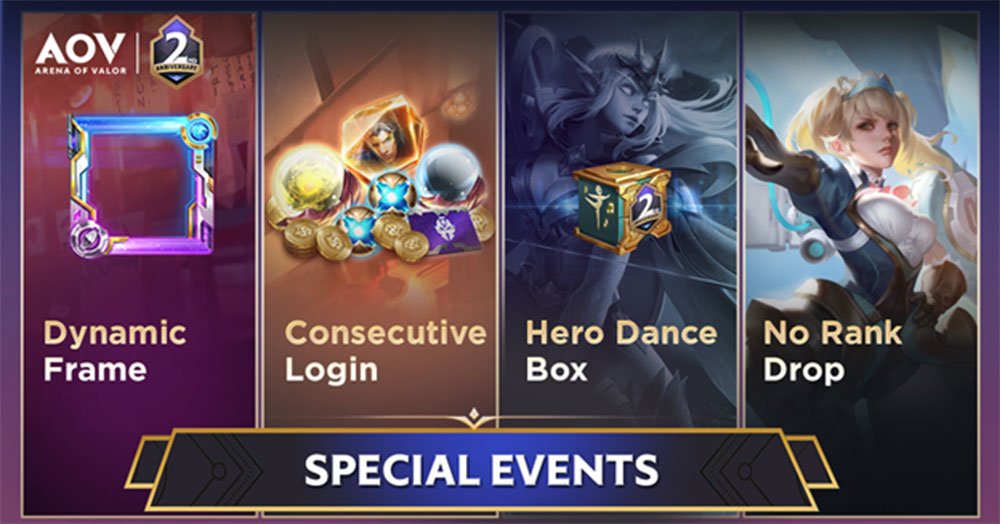The width and height of the screenshot is (1000, 524).
Task: Select the No Rank Drop title text
Action: tap(832, 351)
